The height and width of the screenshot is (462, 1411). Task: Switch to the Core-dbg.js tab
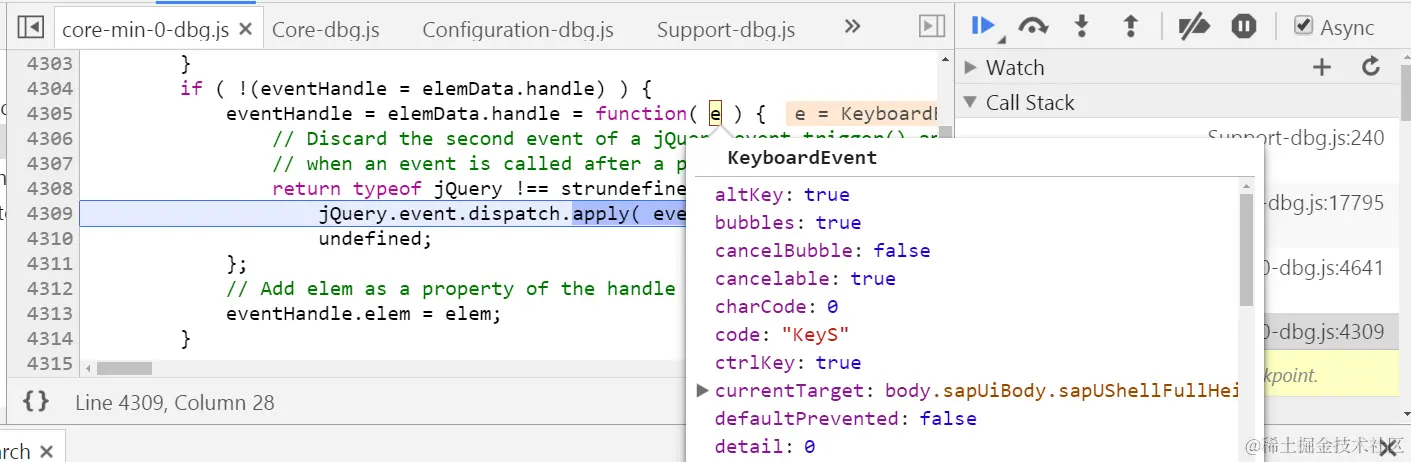[326, 29]
